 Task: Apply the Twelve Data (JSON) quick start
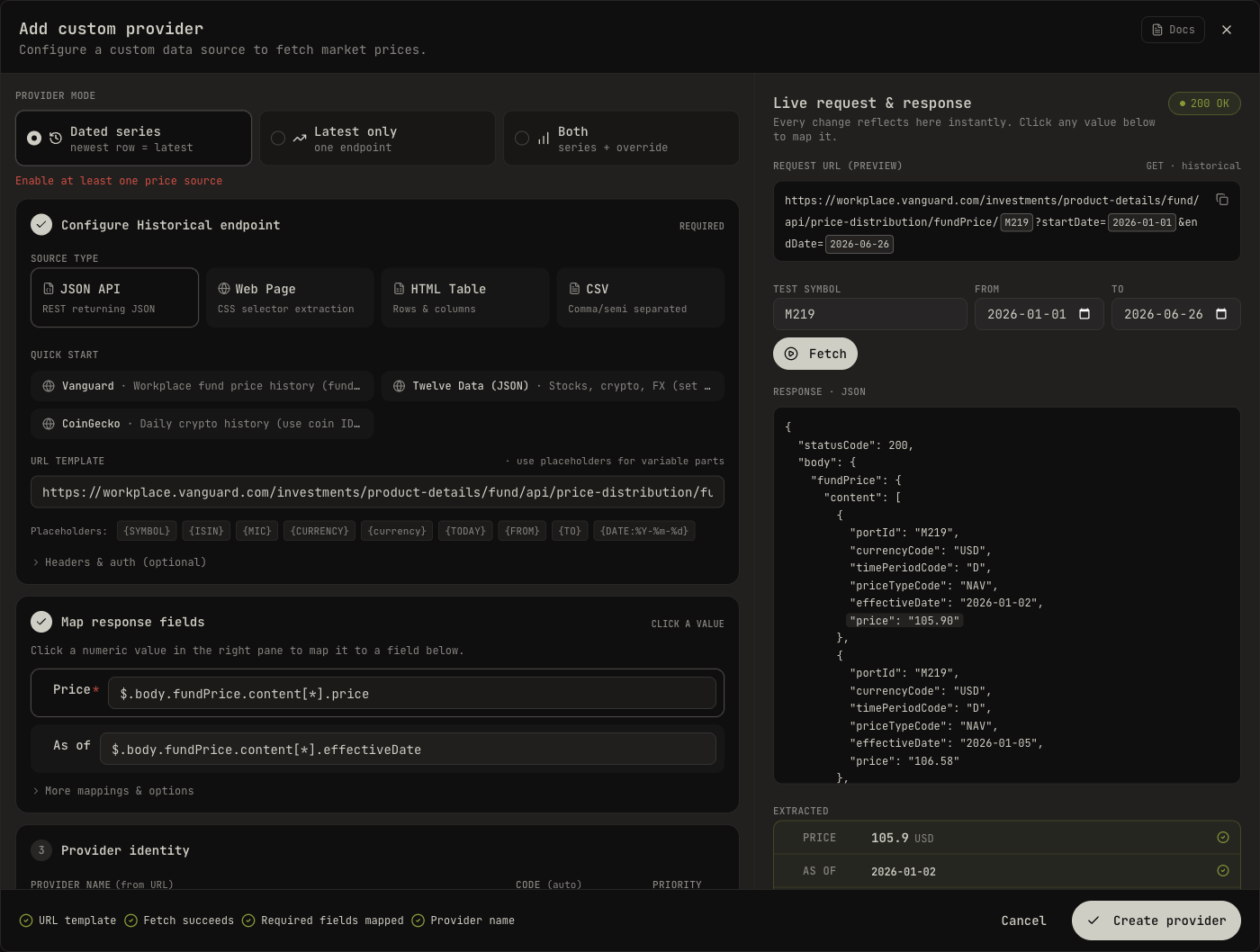(x=553, y=386)
